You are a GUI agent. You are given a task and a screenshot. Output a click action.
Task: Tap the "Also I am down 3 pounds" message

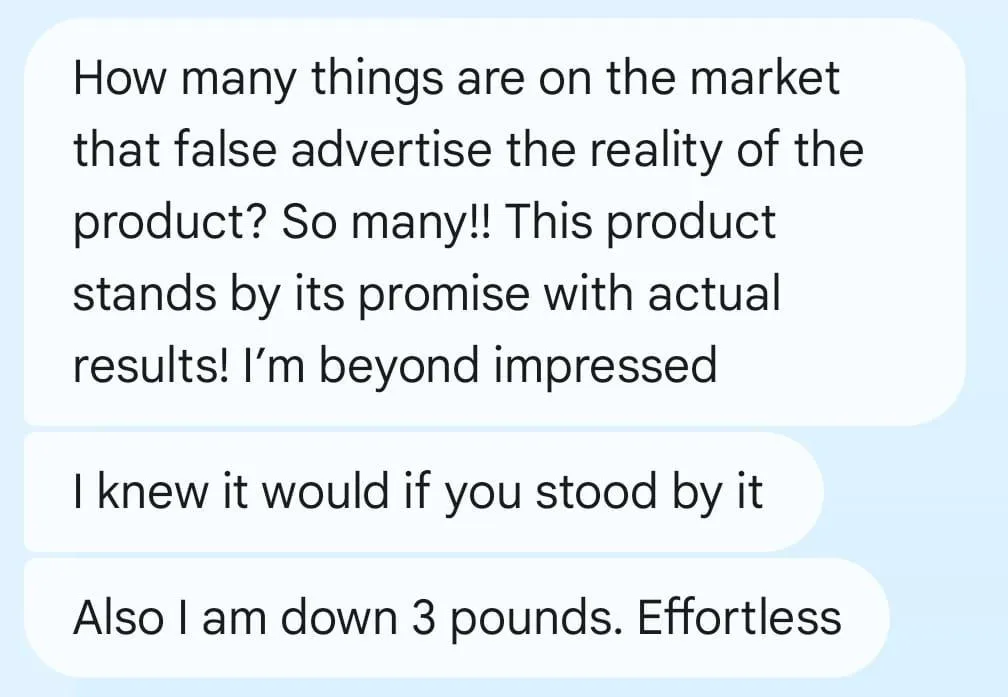(x=456, y=618)
